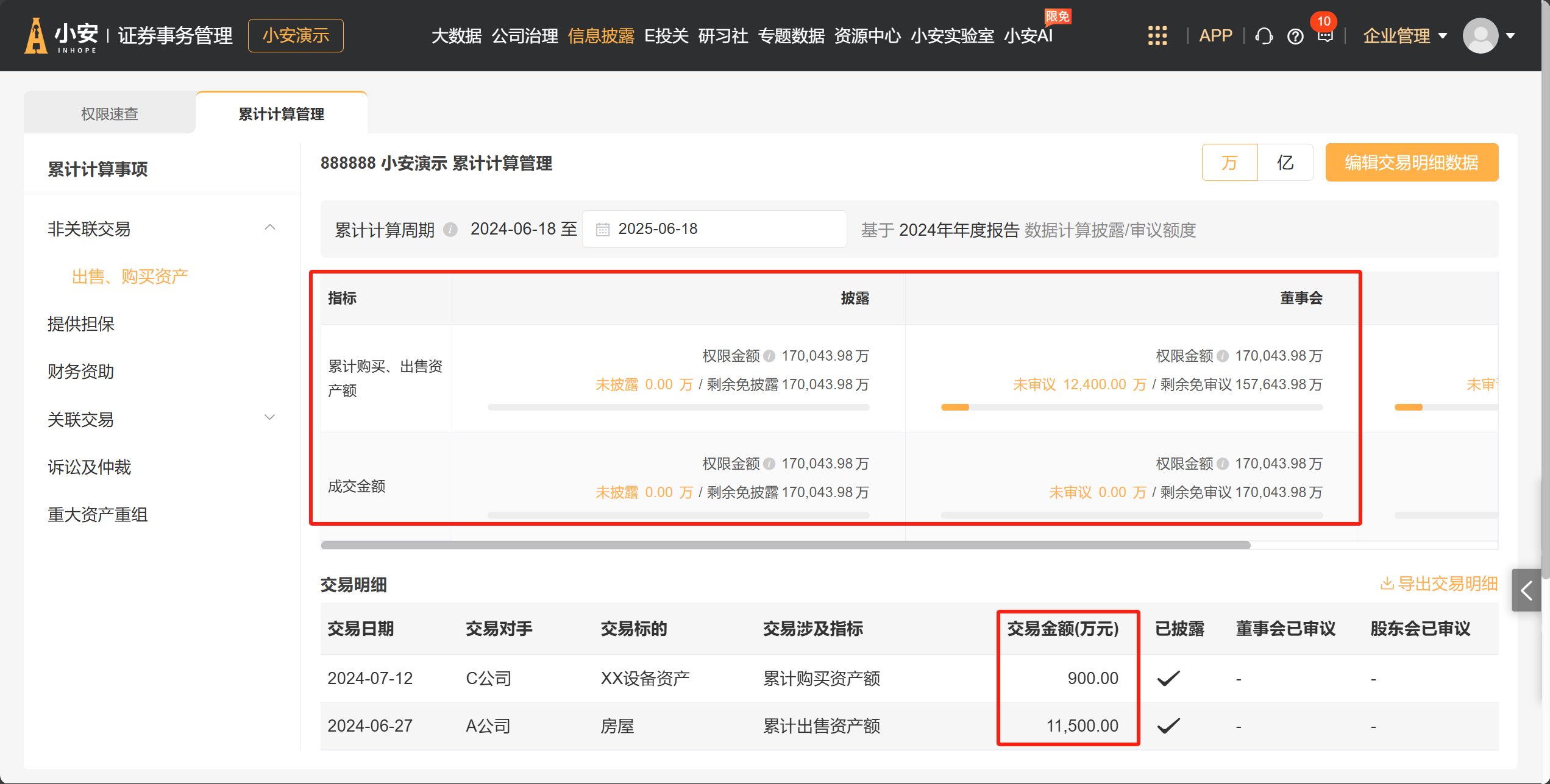This screenshot has width=1550, height=784.
Task: Open the messages icon with 10 badge
Action: pos(1324,36)
